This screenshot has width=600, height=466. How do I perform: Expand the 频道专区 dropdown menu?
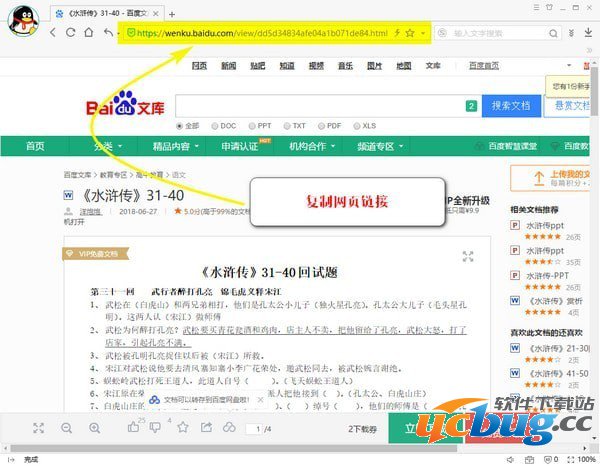401,146
